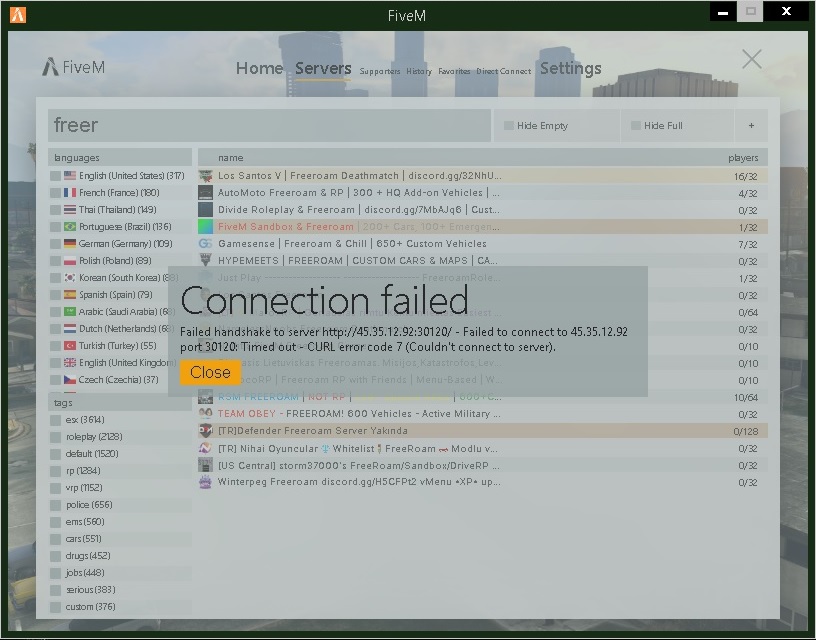Screen dimensions: 816x640
Task: Click the Winterpeg Freeroam server icon
Action: coord(206,482)
